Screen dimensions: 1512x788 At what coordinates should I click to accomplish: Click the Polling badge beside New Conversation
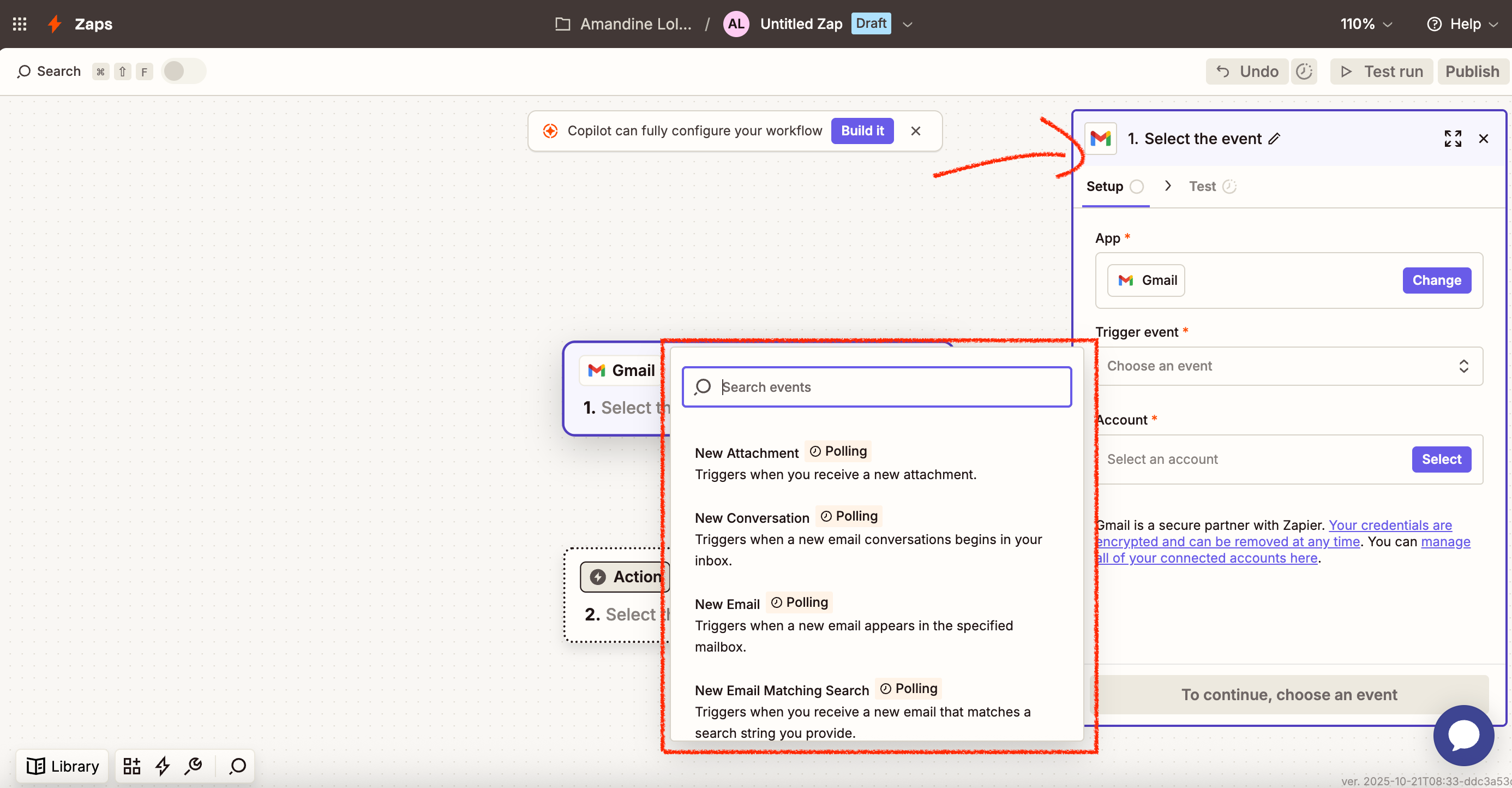(849, 516)
